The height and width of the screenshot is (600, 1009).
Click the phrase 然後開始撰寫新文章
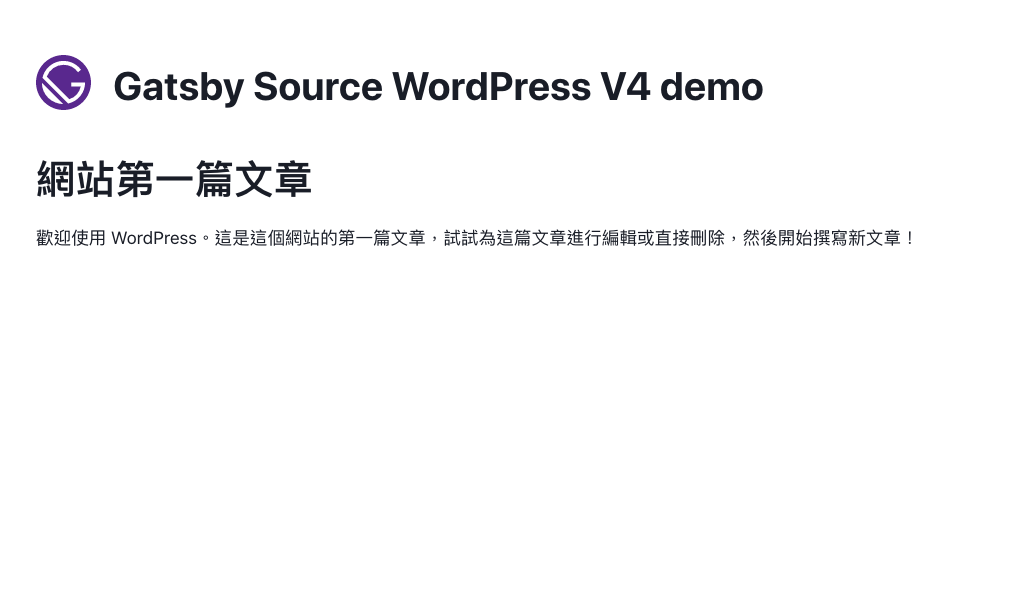822,238
